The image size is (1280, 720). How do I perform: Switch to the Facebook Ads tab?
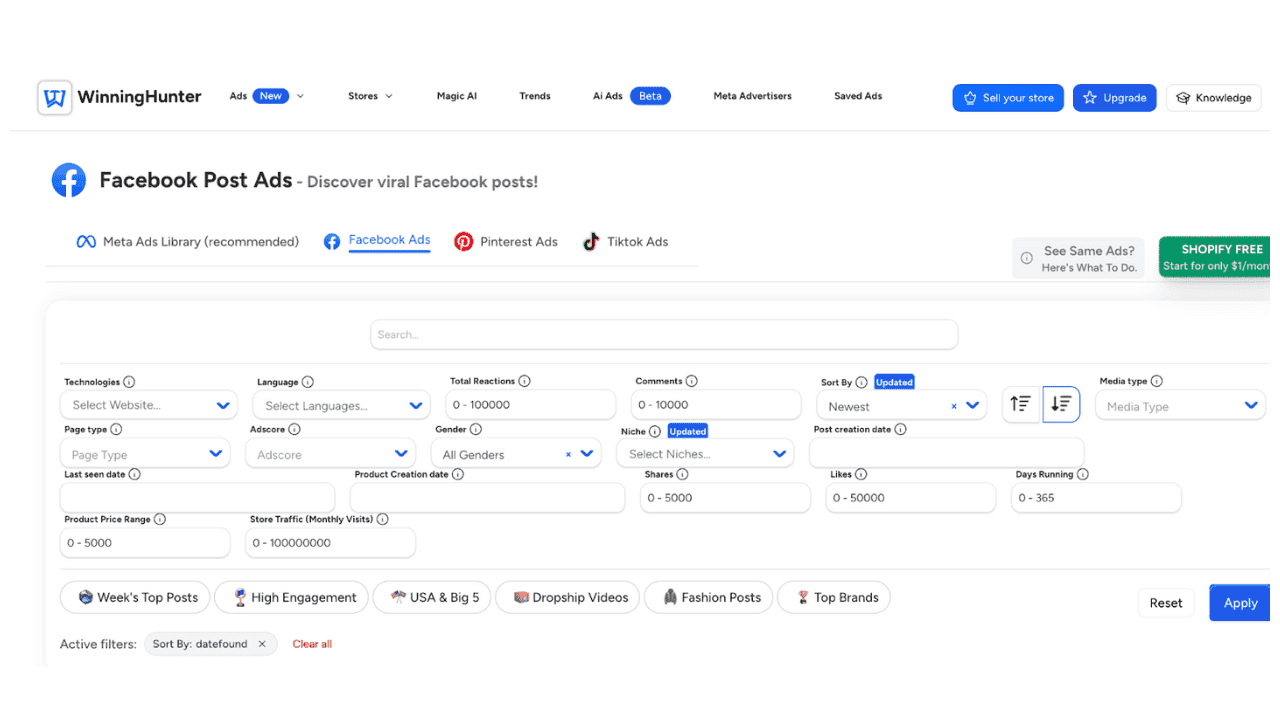point(389,240)
